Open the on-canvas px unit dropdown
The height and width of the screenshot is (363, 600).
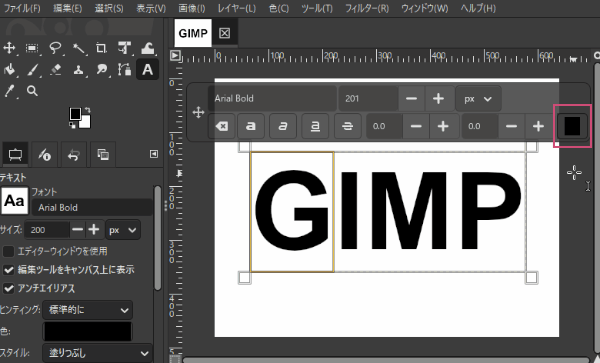pyautogui.click(x=478, y=99)
